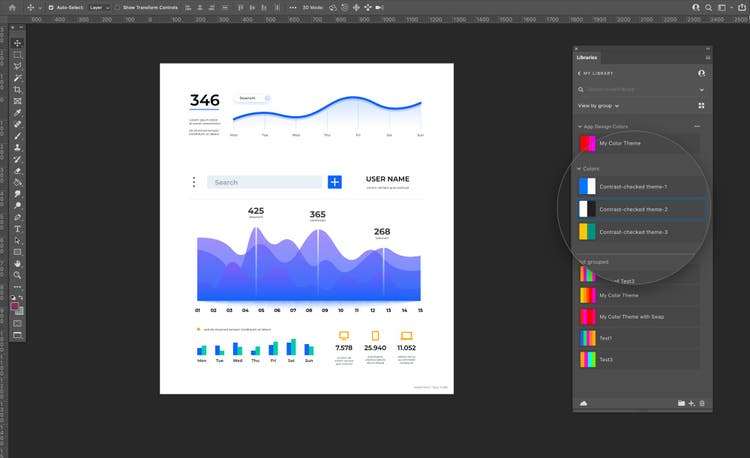Open the Libraries panel flyout menu
Viewport: 750px width, 458px height.
708,58
